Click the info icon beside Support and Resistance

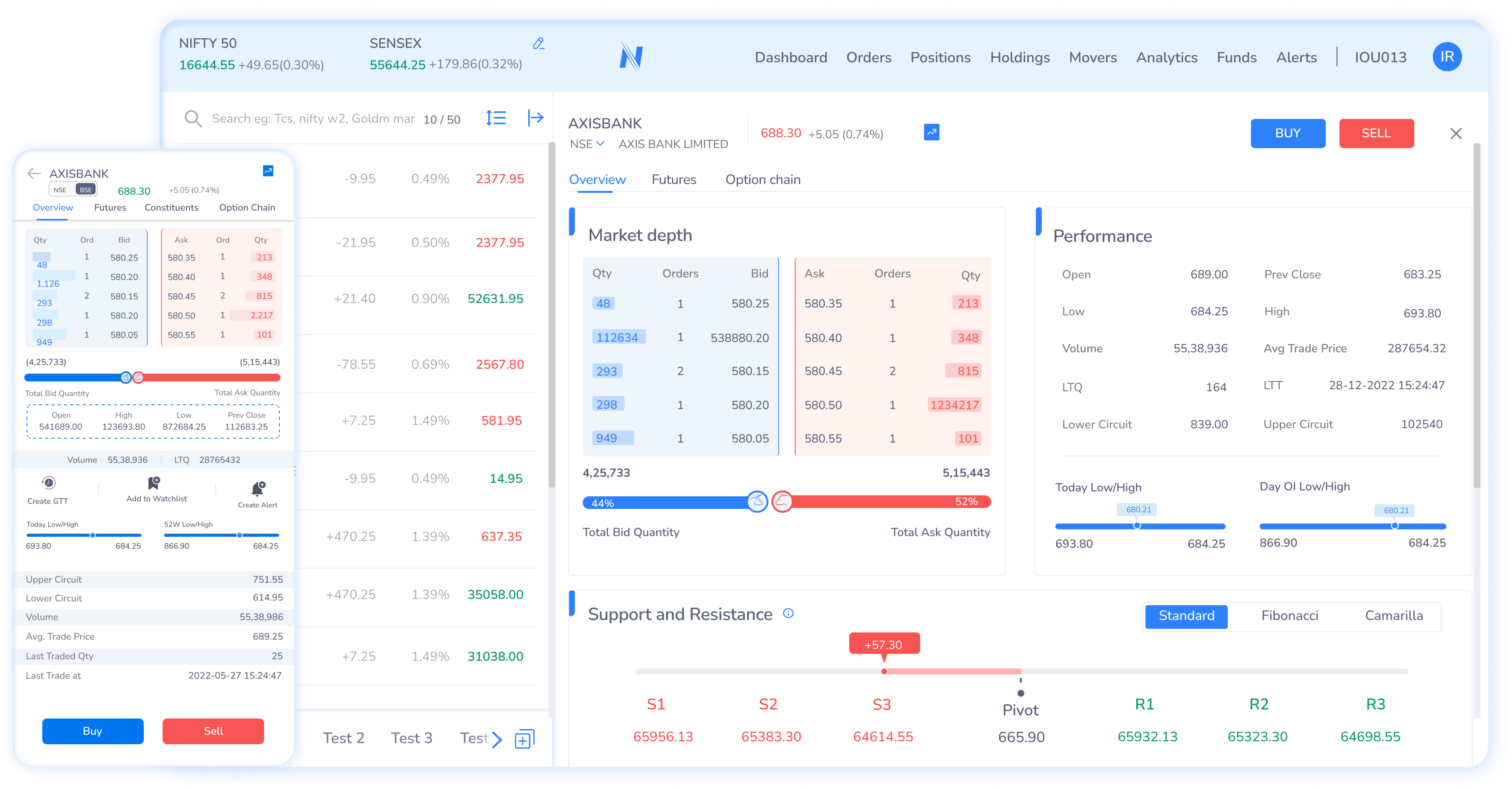(x=788, y=613)
